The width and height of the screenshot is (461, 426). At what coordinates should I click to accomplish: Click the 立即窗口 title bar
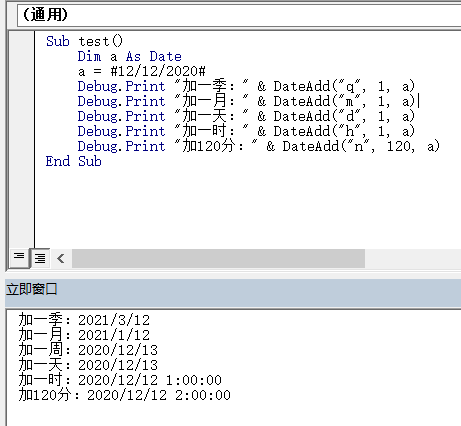[x=233, y=289]
